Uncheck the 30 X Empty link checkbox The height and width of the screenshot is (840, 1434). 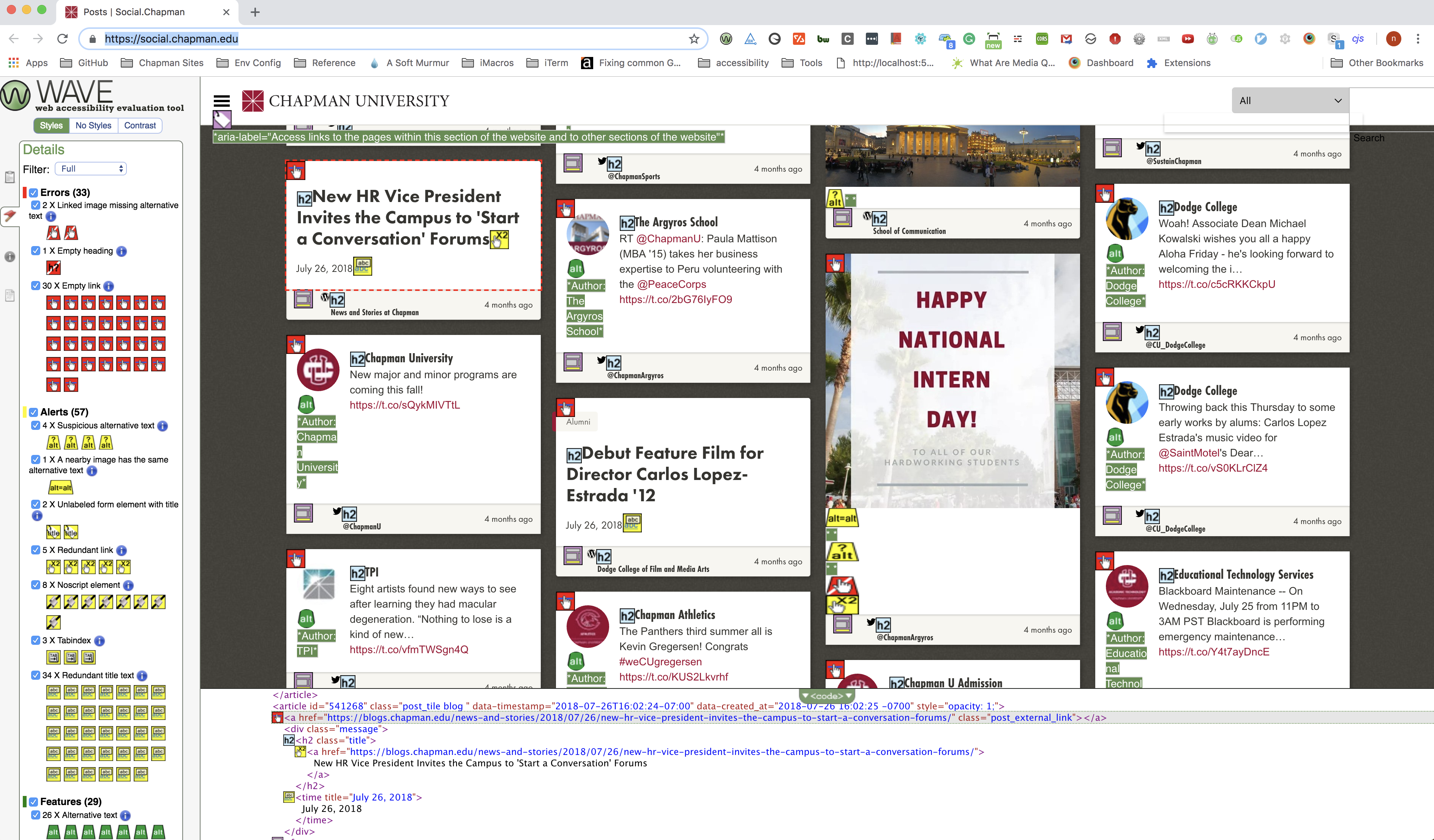click(x=36, y=286)
